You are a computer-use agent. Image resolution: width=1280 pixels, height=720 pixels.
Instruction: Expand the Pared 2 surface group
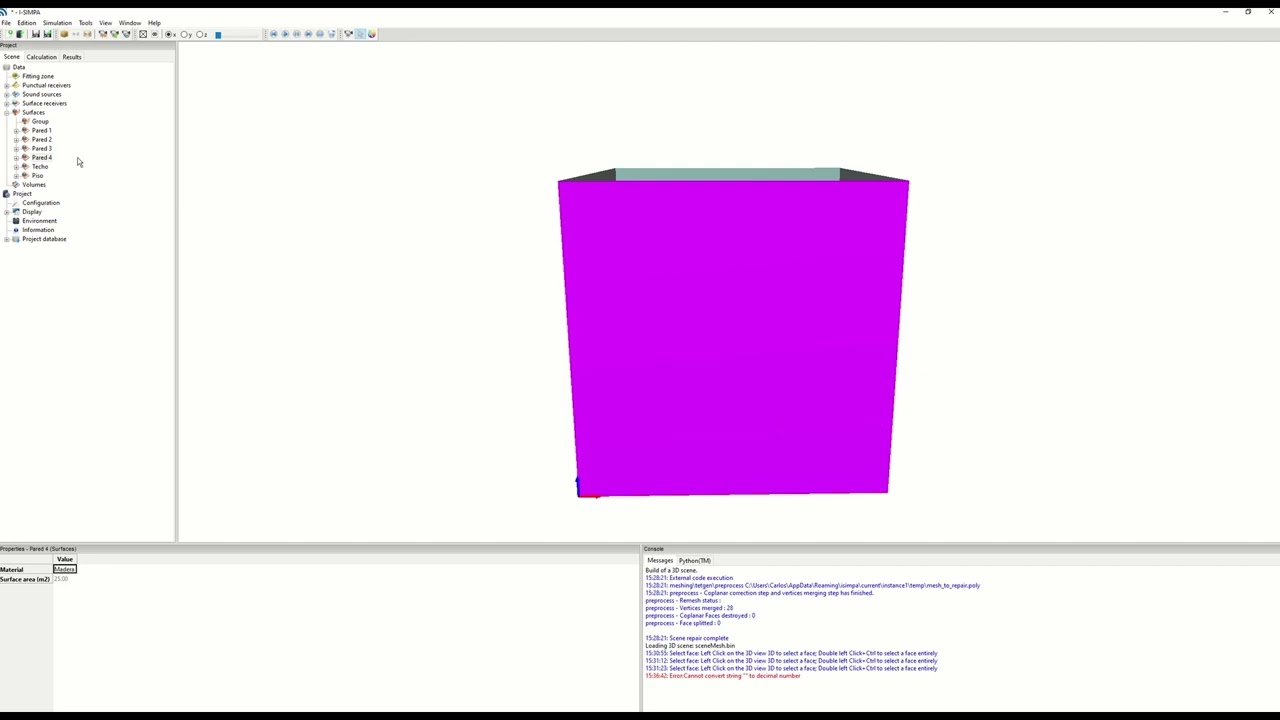point(16,139)
